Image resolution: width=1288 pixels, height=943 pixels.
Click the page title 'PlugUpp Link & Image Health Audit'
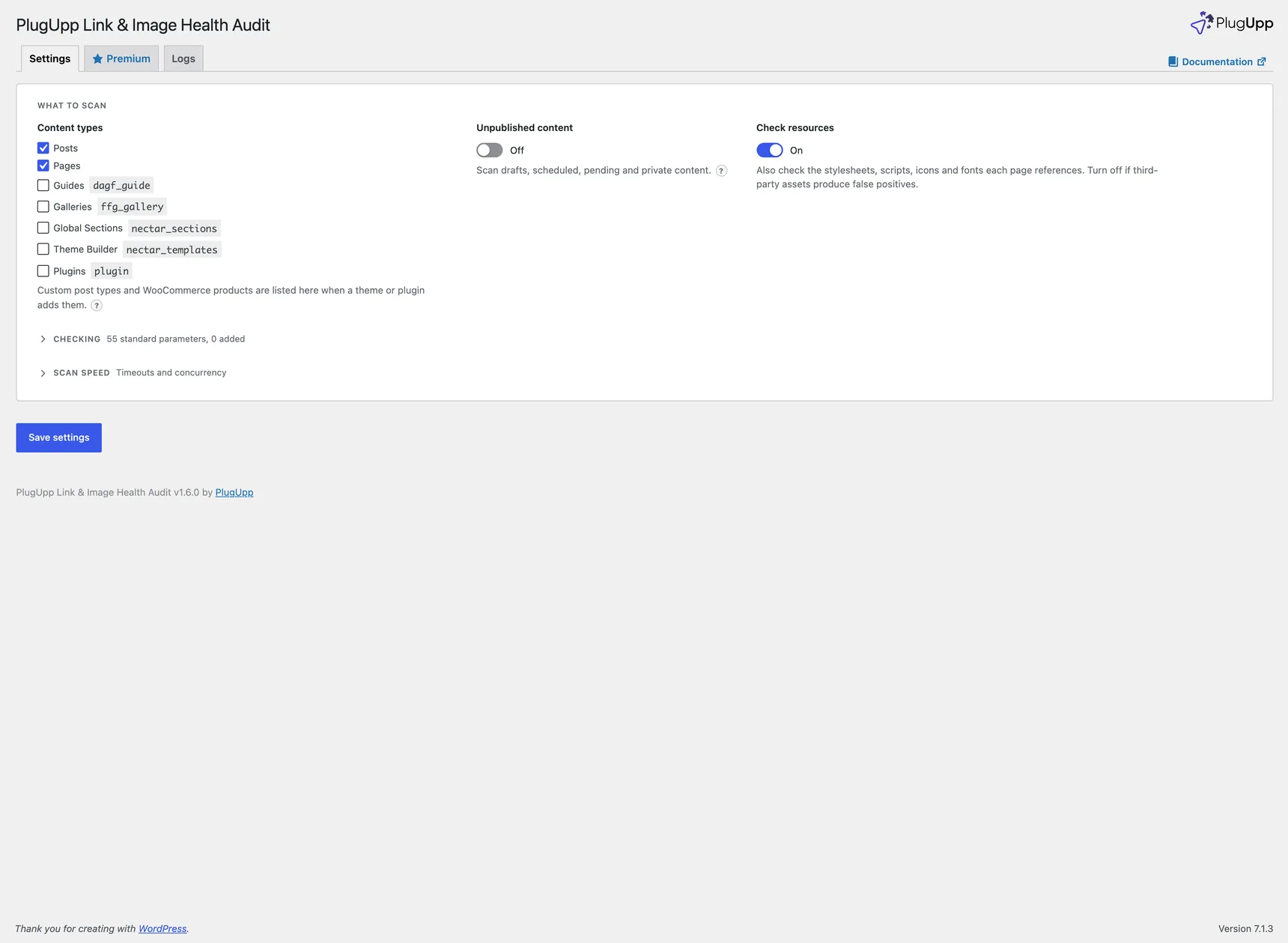[143, 25]
